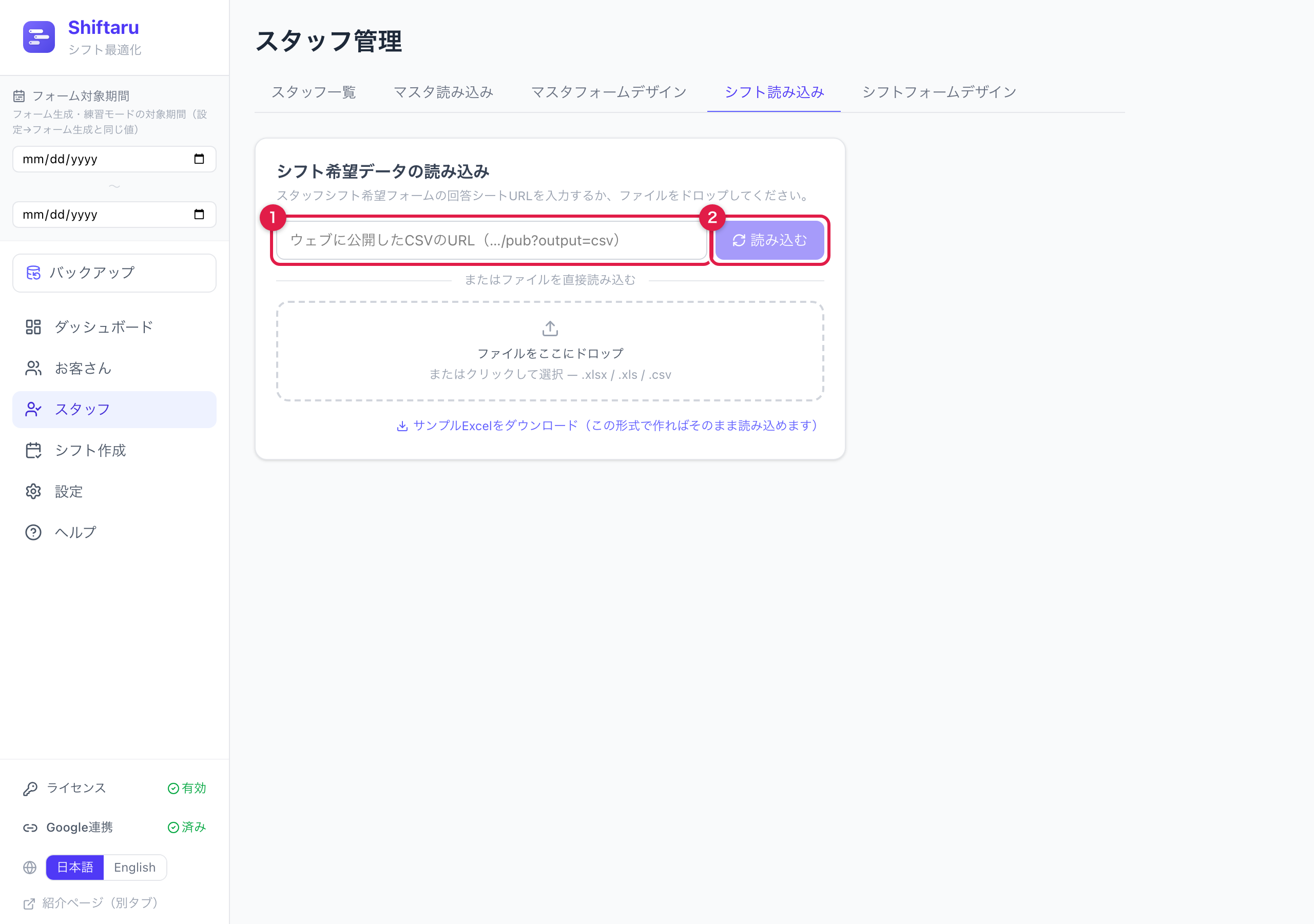
Task: Click the help question mark icon
Action: click(33, 532)
